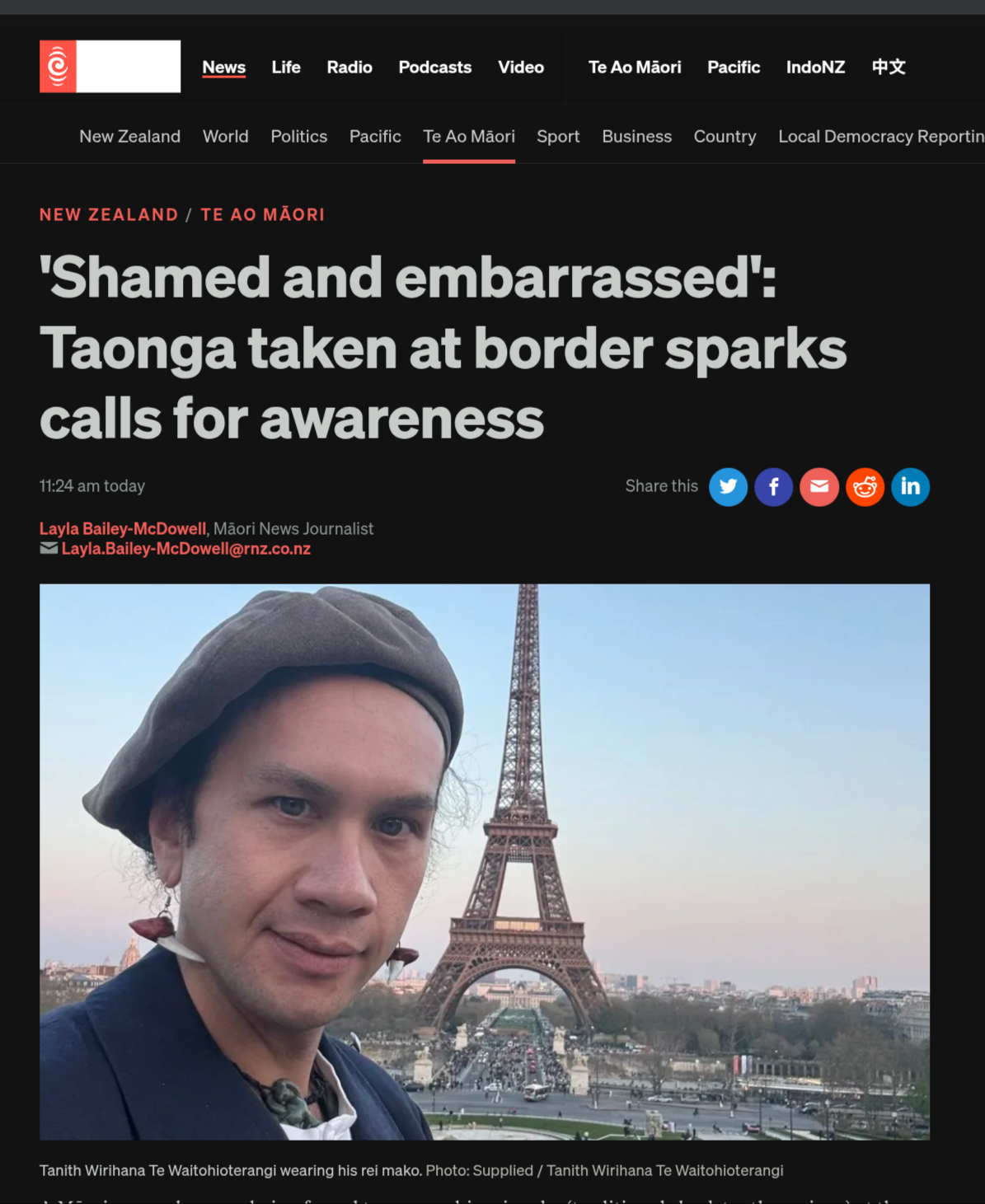Screen dimensions: 985x1204
Task: Open the Chinese language section 中文
Action: (889, 67)
